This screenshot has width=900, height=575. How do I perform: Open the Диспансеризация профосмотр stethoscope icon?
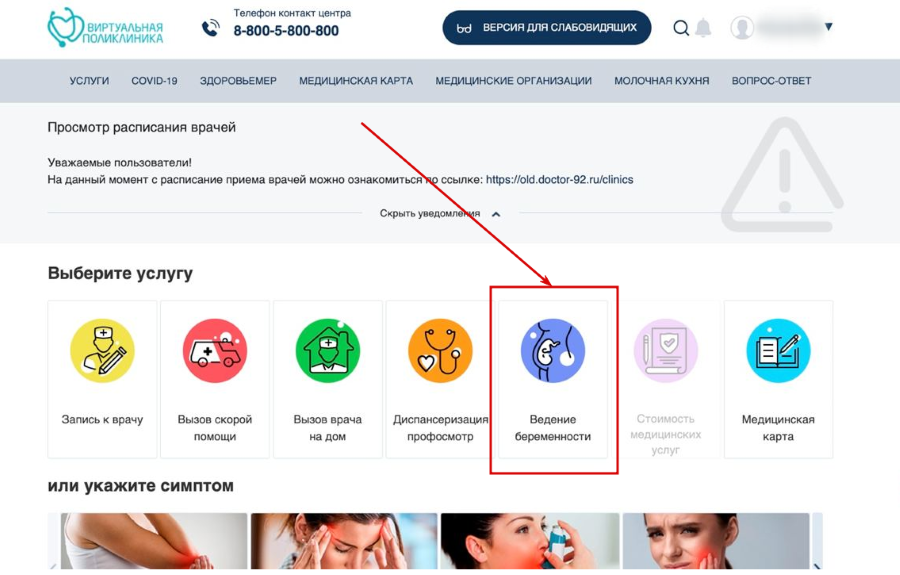click(440, 351)
